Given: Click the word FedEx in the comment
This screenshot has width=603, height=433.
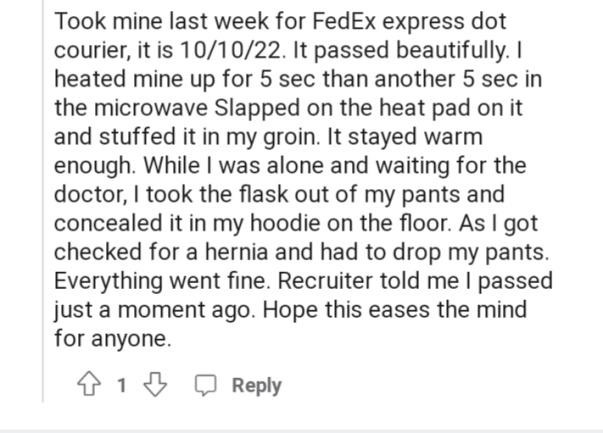Looking at the screenshot, I should click(x=343, y=21).
